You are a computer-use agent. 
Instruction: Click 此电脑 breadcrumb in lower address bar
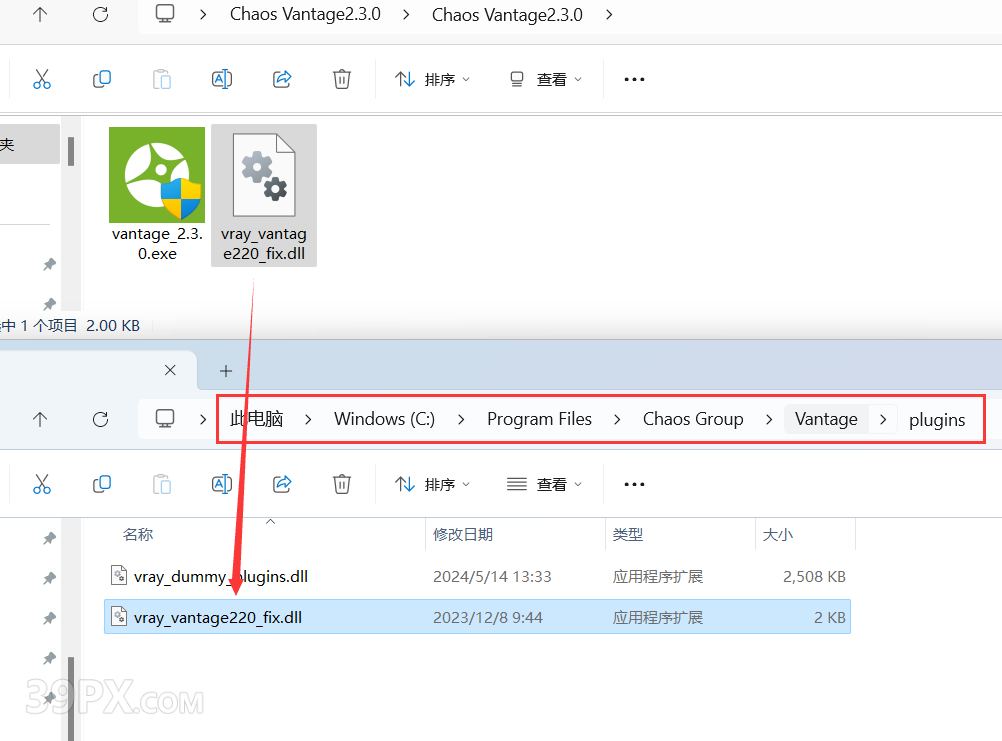coord(256,419)
